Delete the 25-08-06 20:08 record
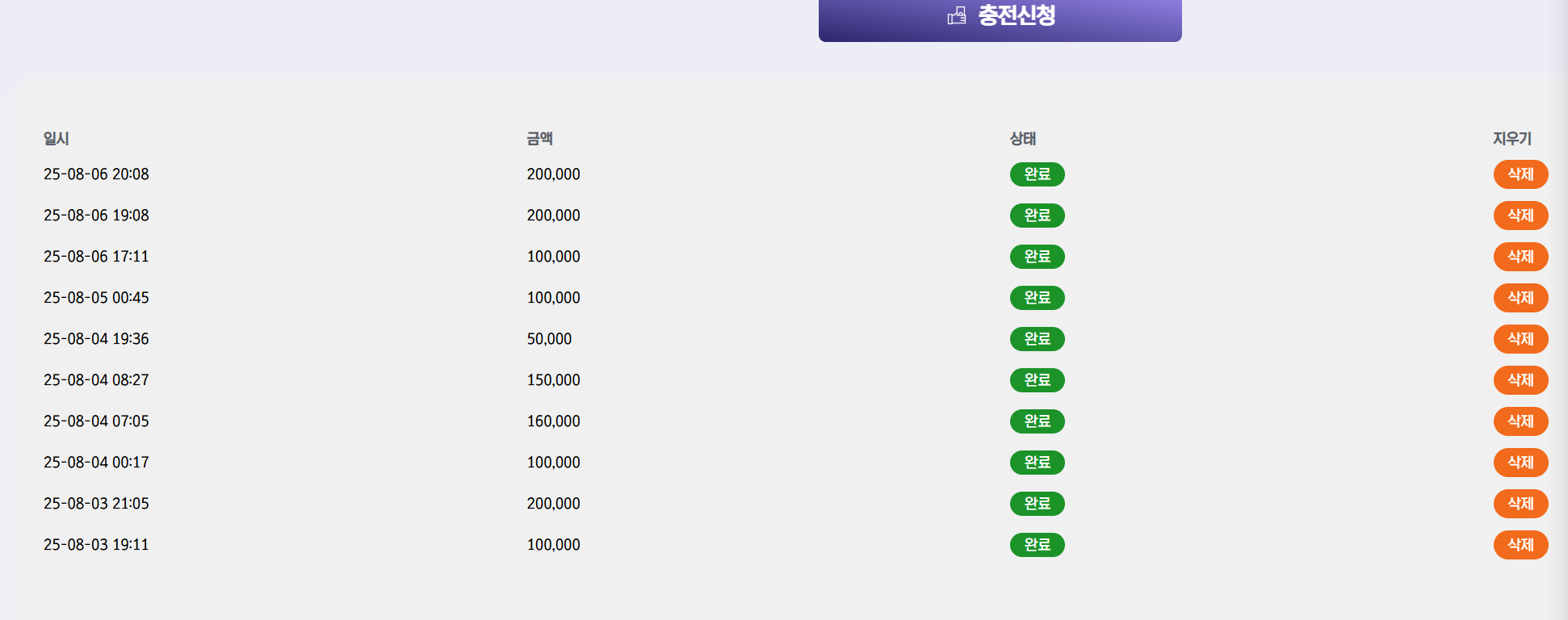 [1520, 174]
